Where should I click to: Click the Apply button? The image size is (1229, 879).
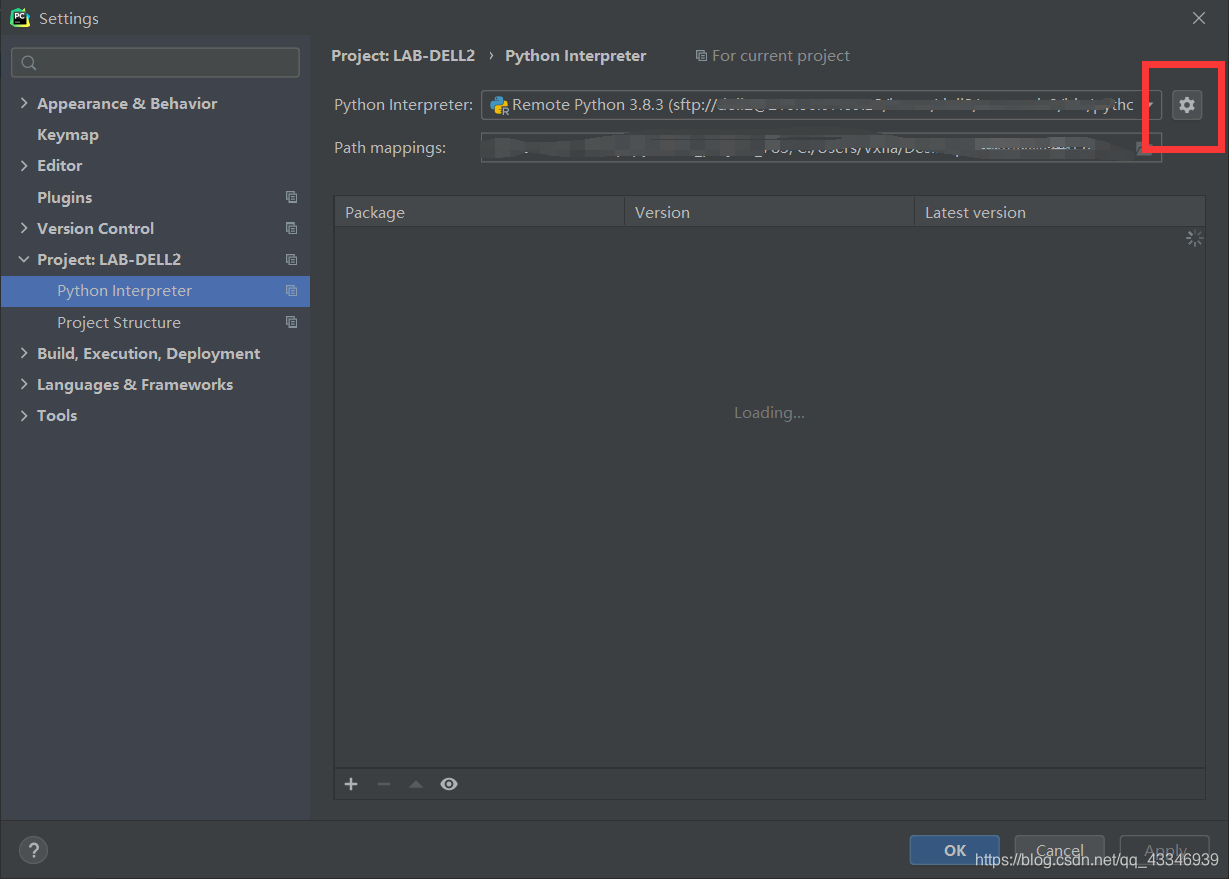pos(1164,850)
